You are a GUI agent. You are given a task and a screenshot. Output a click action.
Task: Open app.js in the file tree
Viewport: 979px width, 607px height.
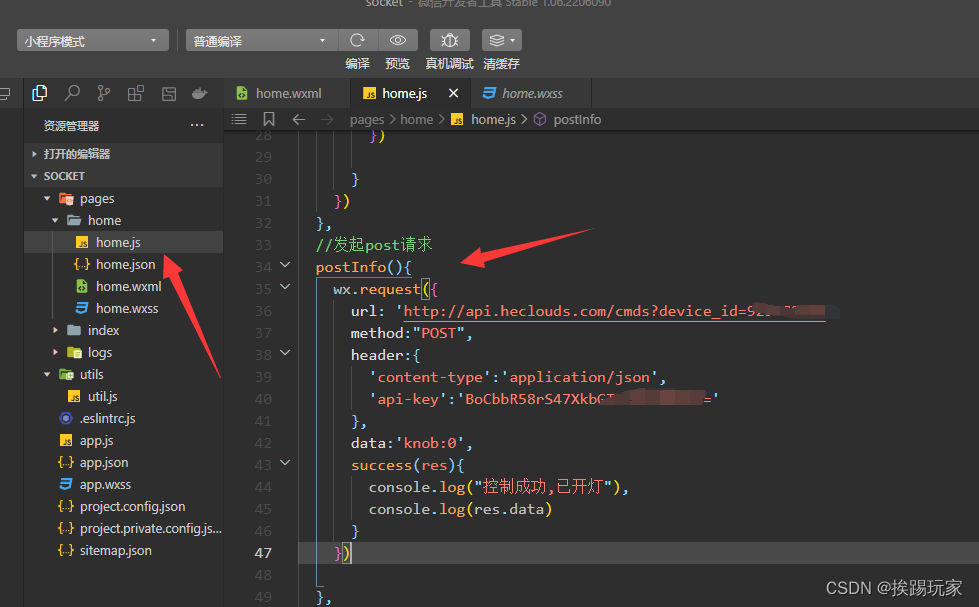[x=123, y=440]
